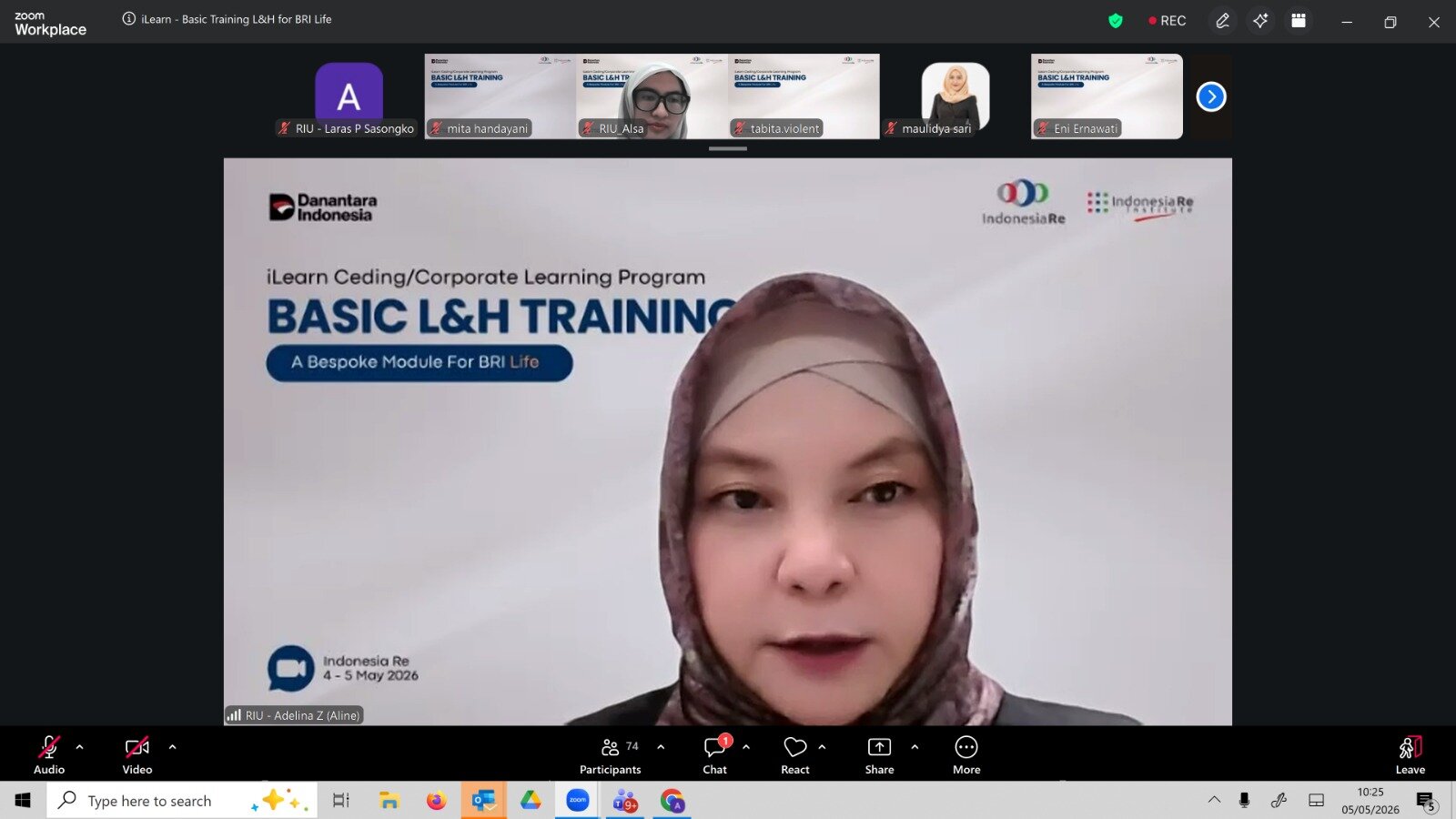
Task: Click the microphone icon in system tray
Action: click(x=1244, y=800)
